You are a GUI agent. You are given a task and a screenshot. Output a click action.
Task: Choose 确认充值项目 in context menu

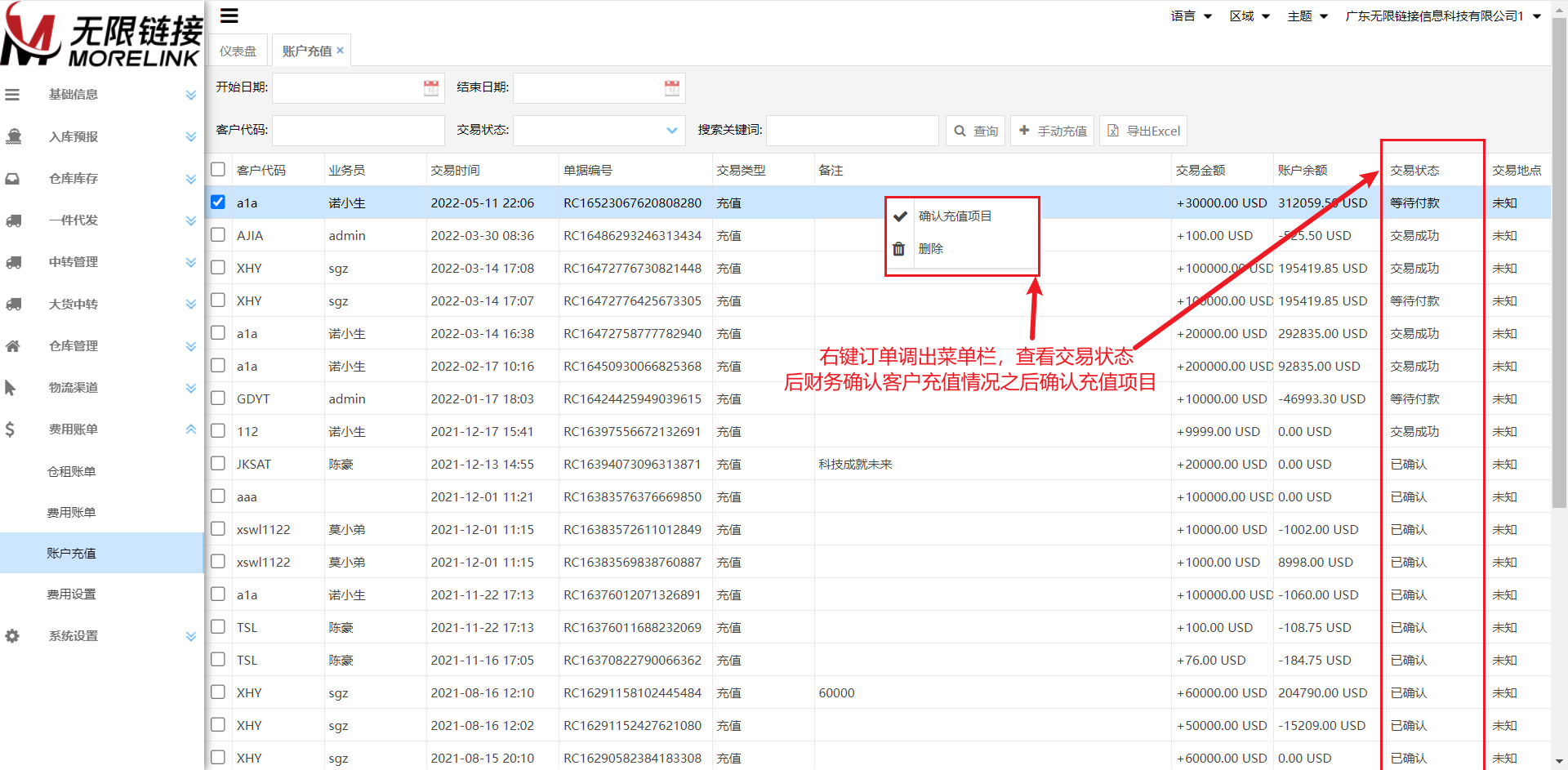[x=962, y=216]
